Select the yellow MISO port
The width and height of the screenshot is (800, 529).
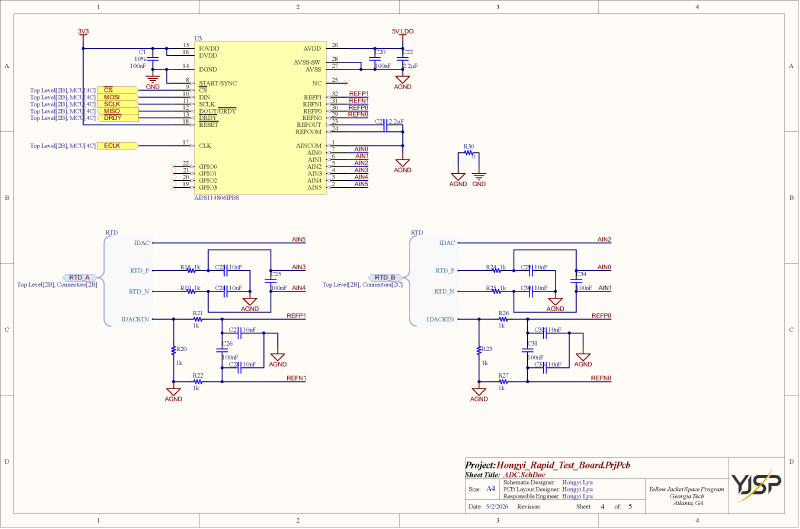pyautogui.click(x=117, y=111)
